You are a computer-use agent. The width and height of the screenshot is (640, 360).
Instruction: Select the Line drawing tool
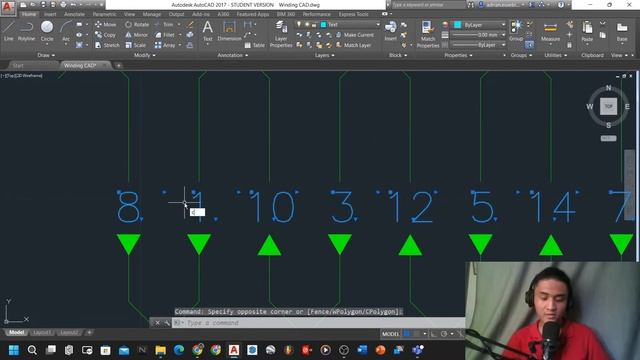(9, 31)
